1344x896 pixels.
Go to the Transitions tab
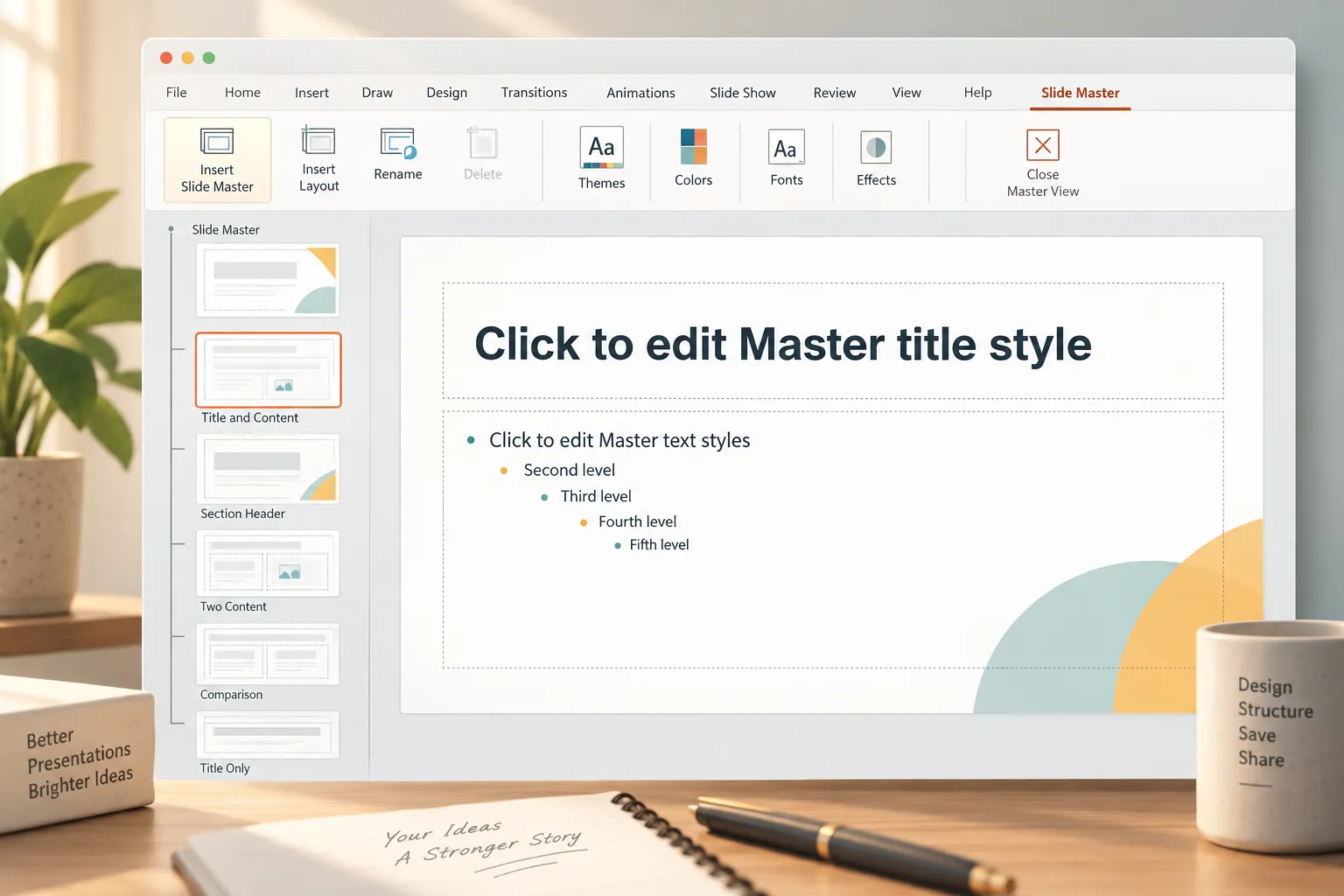pos(535,93)
